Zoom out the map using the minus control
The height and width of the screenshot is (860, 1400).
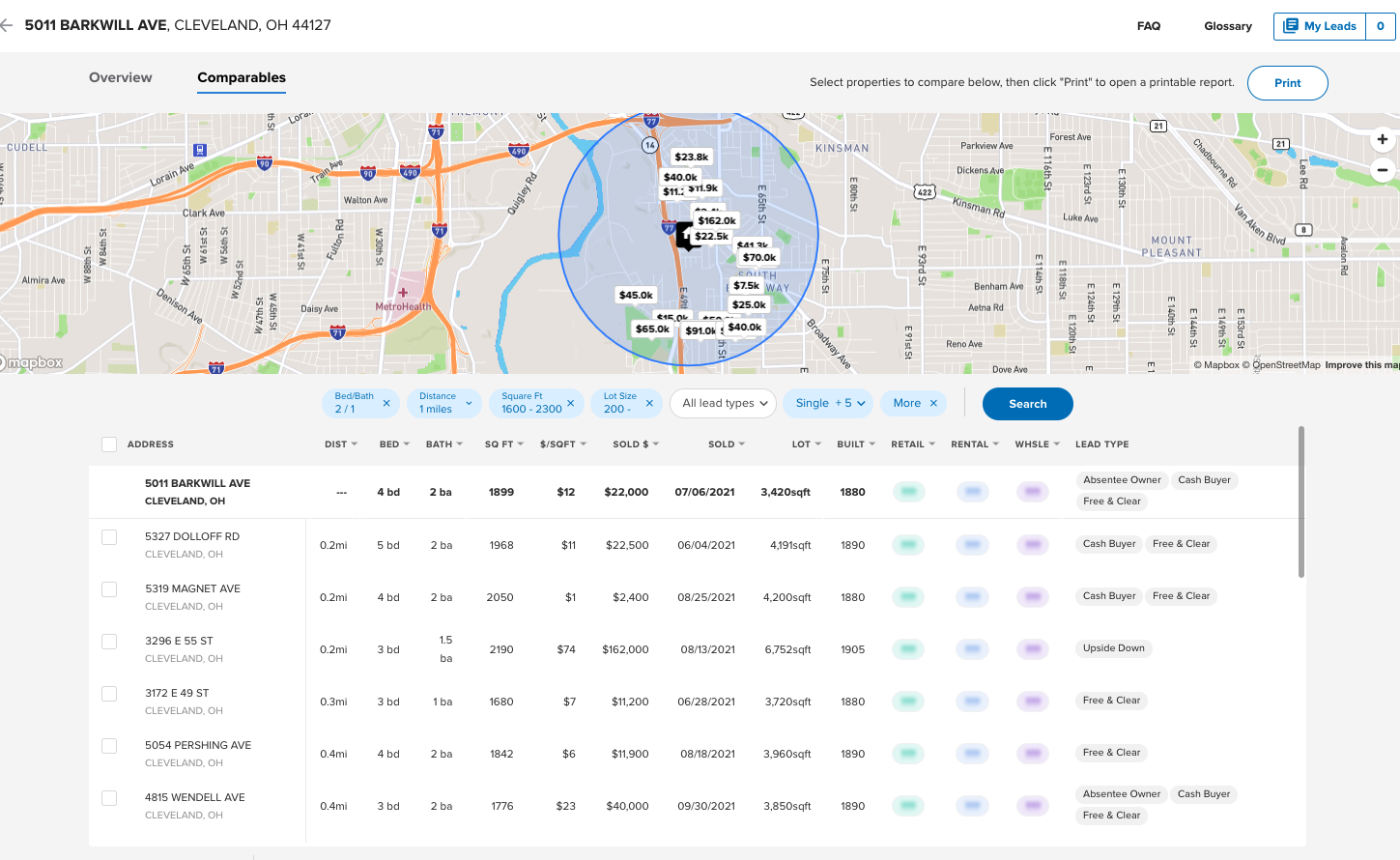pyautogui.click(x=1383, y=169)
